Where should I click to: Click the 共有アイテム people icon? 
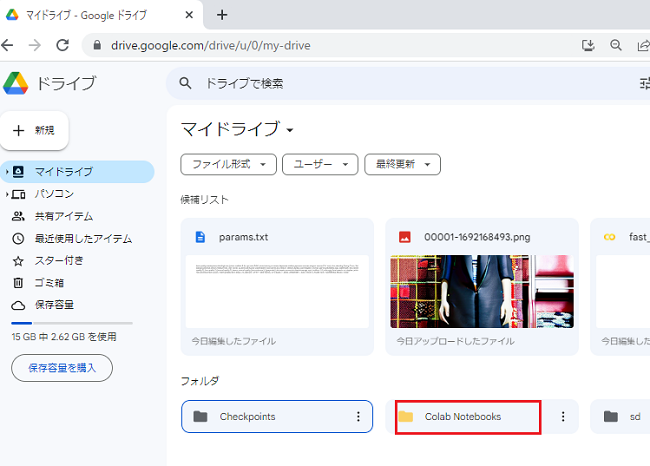click(x=18, y=216)
